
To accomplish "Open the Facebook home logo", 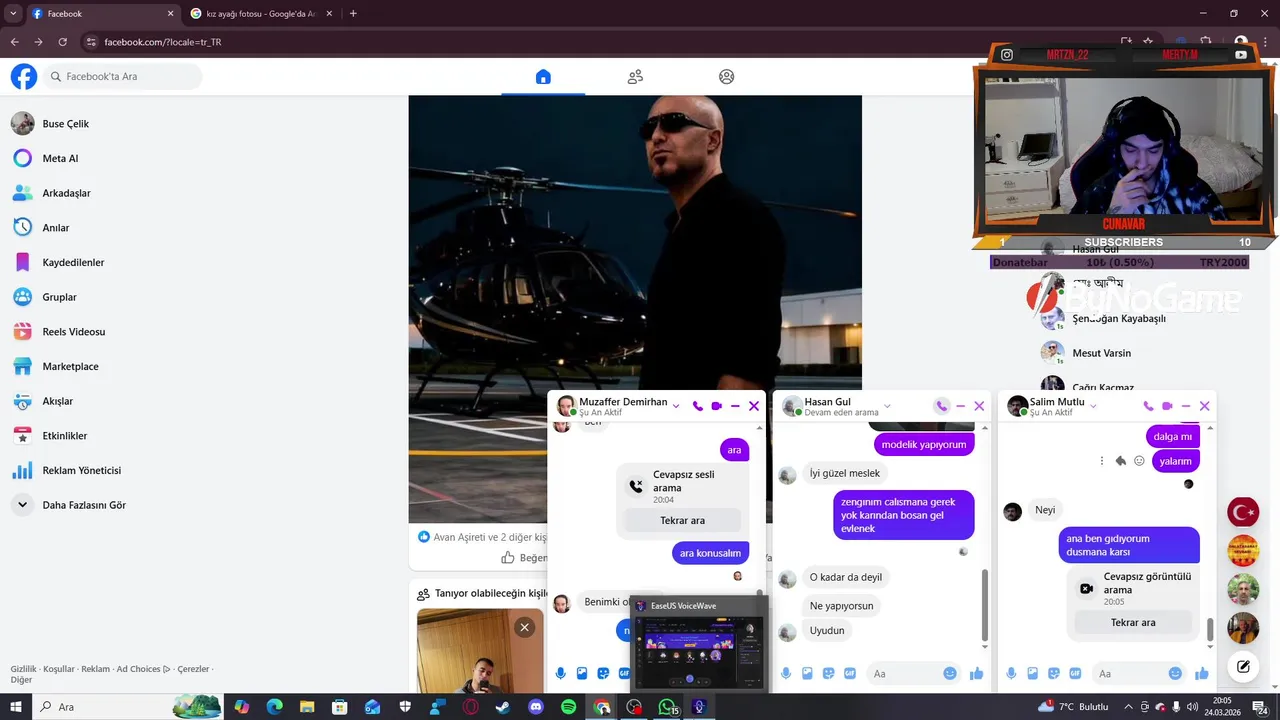I will 24,77.
